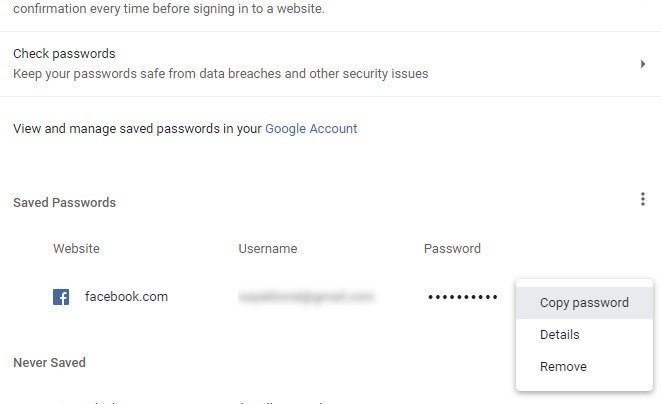Click the masked password dots field
The width and height of the screenshot is (661, 404).
(x=462, y=298)
